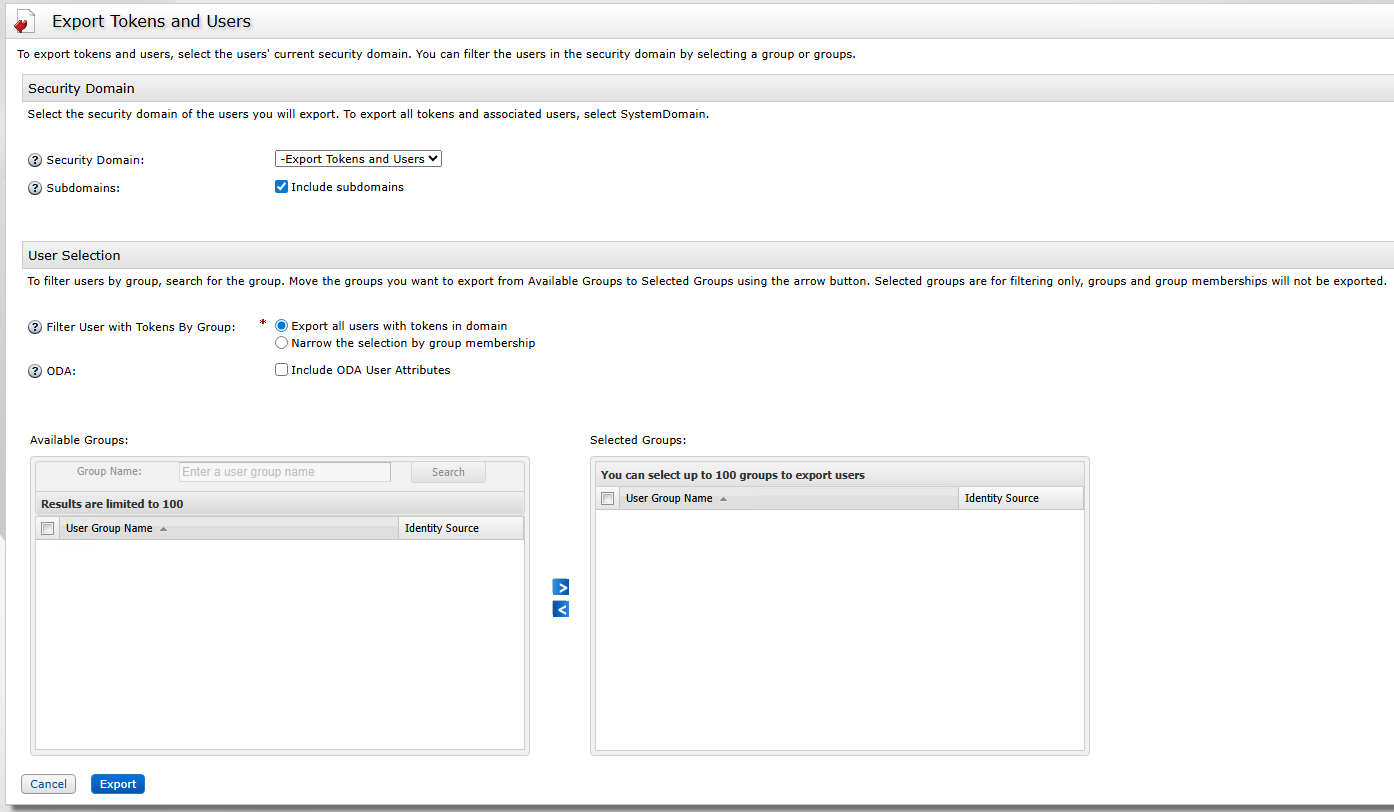The image size is (1394, 812).
Task: Select Narrow the selection by group membership
Action: pos(282,343)
